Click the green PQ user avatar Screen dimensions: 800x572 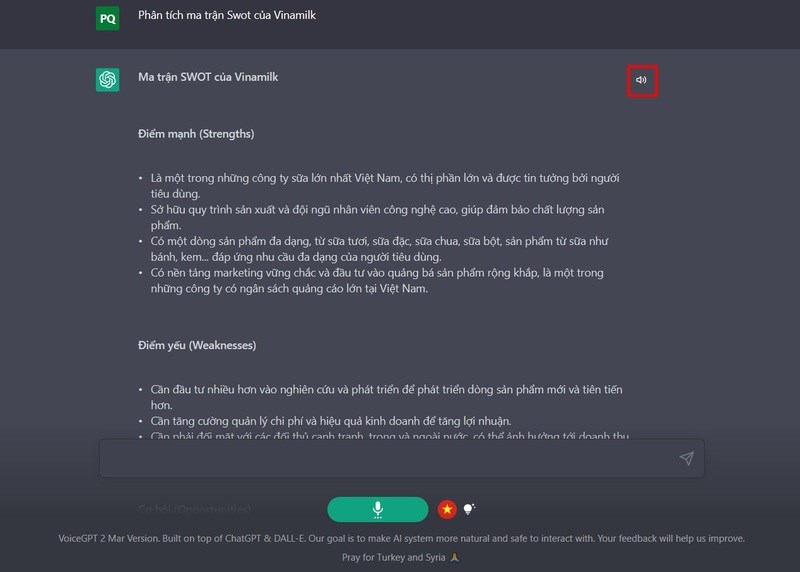108,19
